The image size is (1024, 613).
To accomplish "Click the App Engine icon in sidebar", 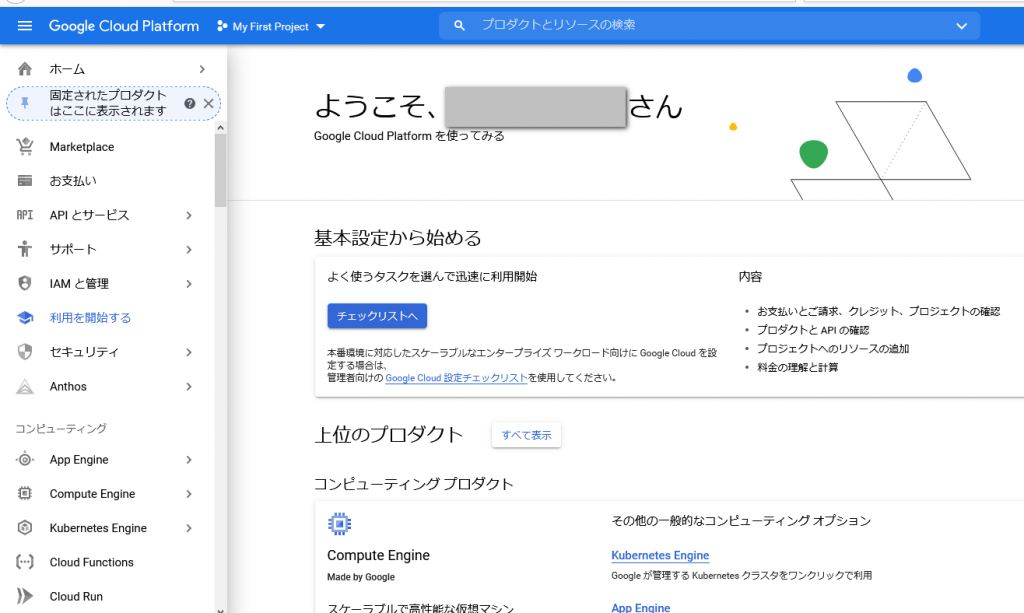I will pyautogui.click(x=25, y=460).
